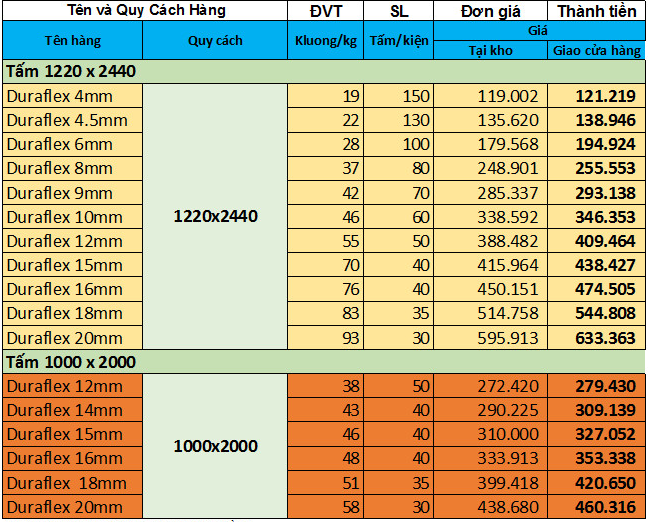Click the 'Tên hàng' subheader cell

point(73,40)
